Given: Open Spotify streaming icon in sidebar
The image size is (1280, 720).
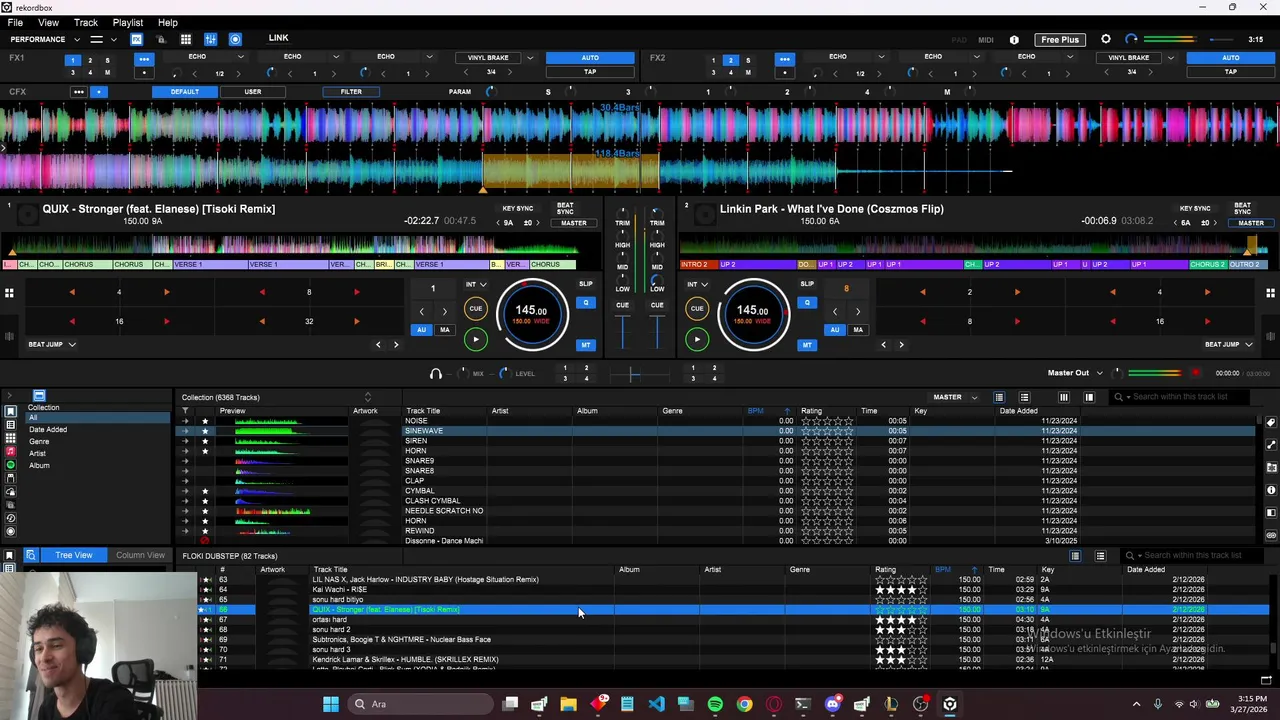Looking at the screenshot, I should click(10, 465).
